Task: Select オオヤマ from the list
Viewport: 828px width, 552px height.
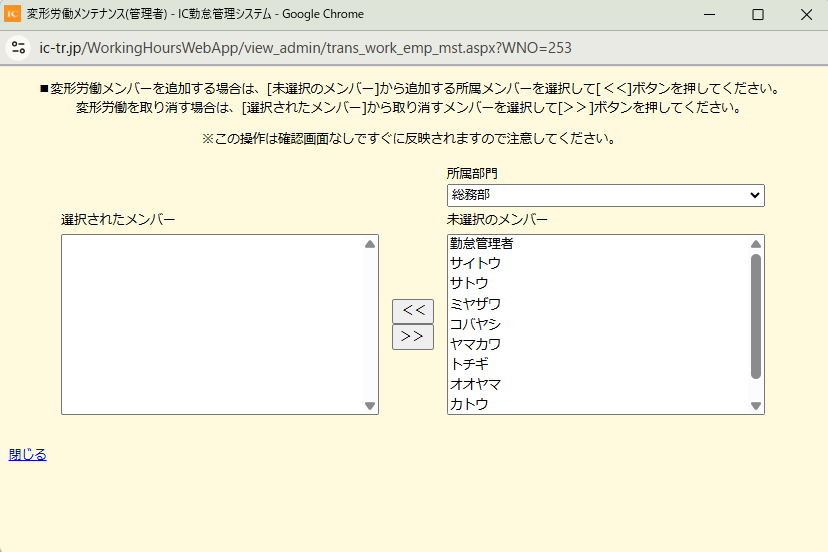Action: tap(475, 384)
